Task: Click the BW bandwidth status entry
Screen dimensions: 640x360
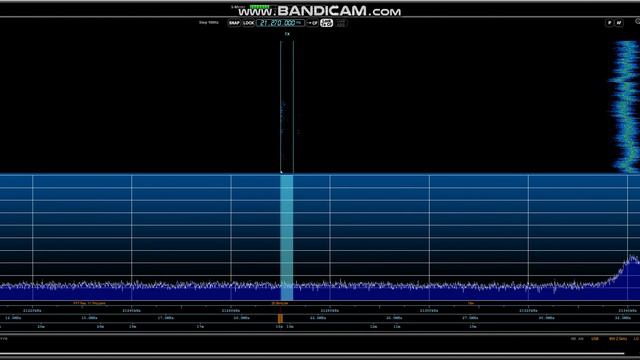Action: [618, 339]
